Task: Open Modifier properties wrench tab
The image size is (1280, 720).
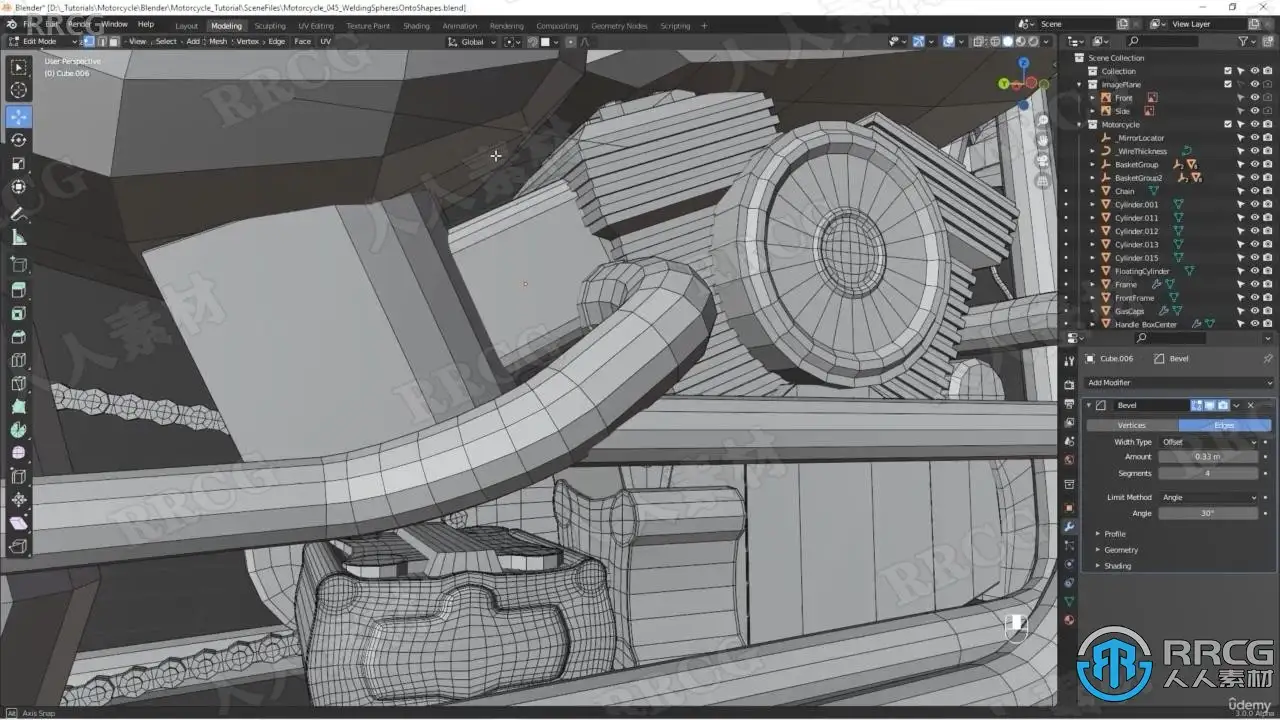Action: (x=1069, y=526)
